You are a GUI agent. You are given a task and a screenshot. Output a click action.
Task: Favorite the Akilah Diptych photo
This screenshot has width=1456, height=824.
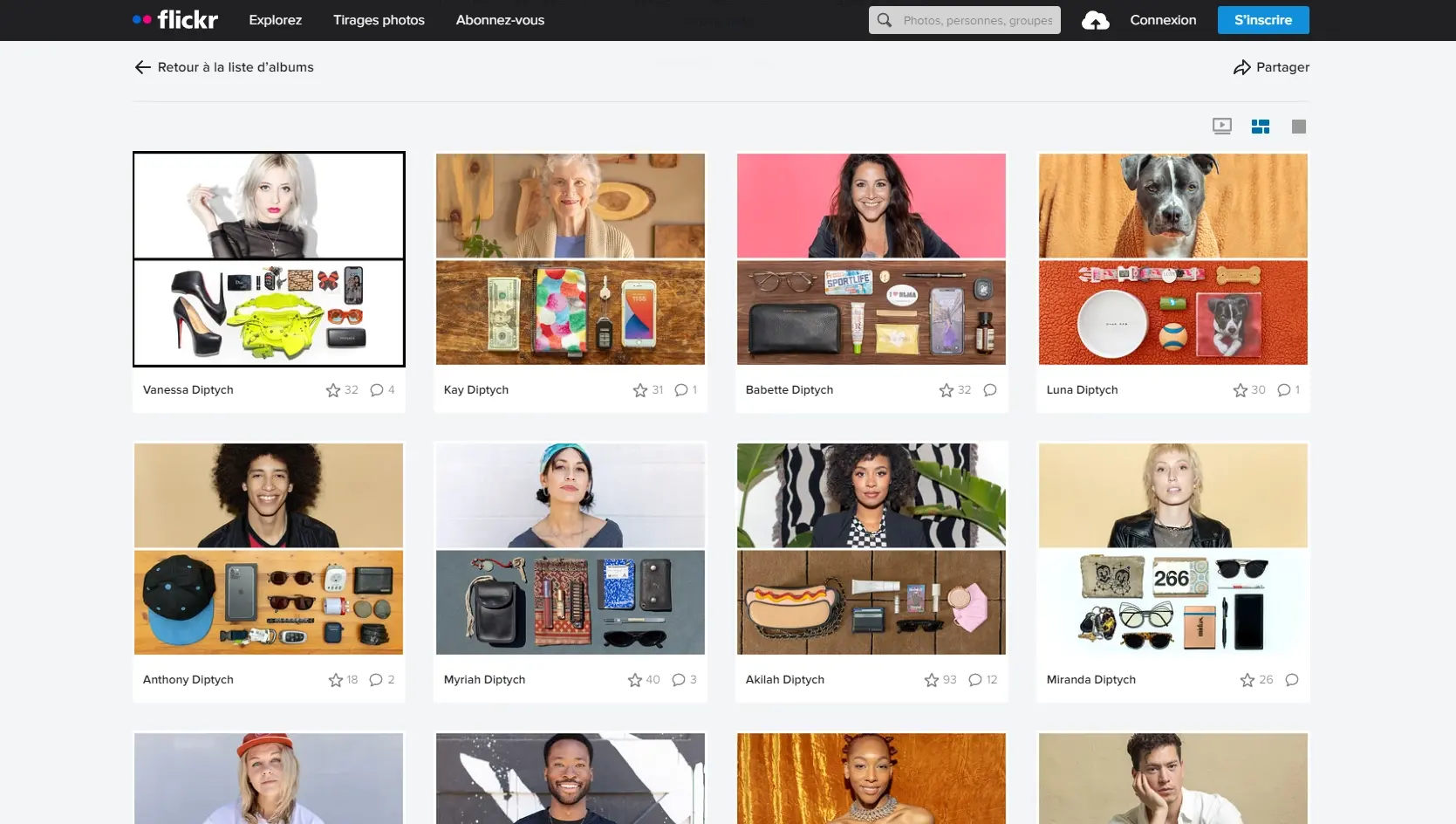(932, 680)
